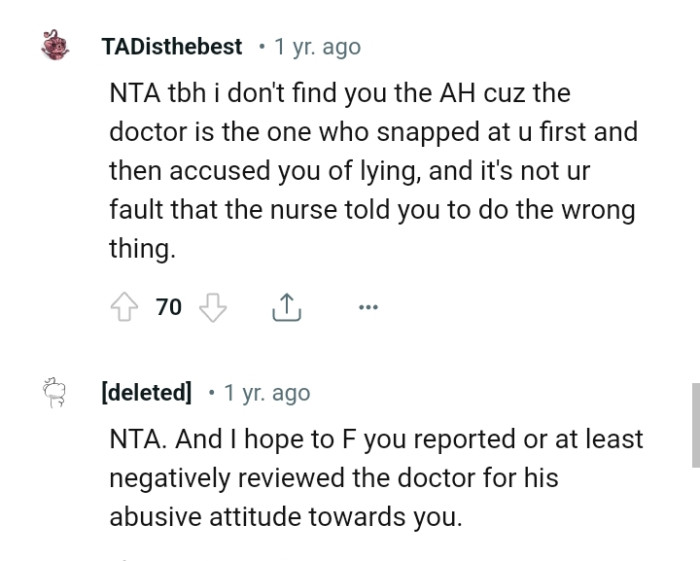700x561 pixels.
Task: Downvote TADisthebest's comment
Action: point(213,308)
